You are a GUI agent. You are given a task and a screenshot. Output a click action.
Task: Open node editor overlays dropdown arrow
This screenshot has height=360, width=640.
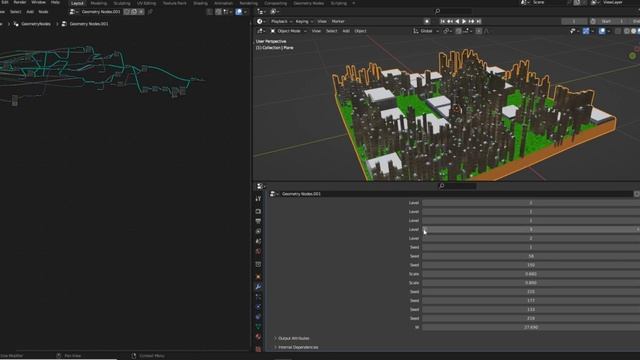tap(245, 12)
